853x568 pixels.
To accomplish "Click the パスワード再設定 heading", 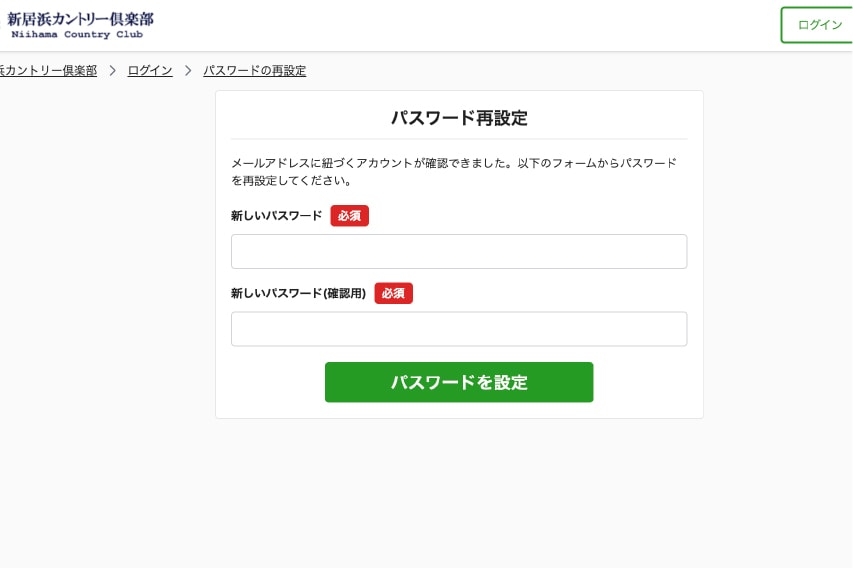I will [459, 118].
